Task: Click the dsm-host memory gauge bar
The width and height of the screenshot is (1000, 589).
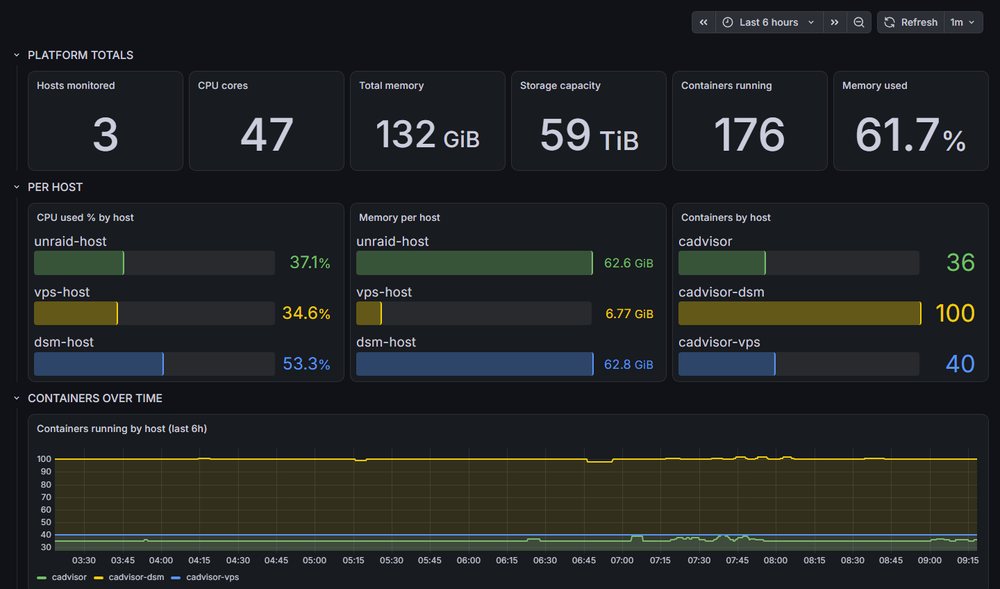Action: tap(474, 364)
